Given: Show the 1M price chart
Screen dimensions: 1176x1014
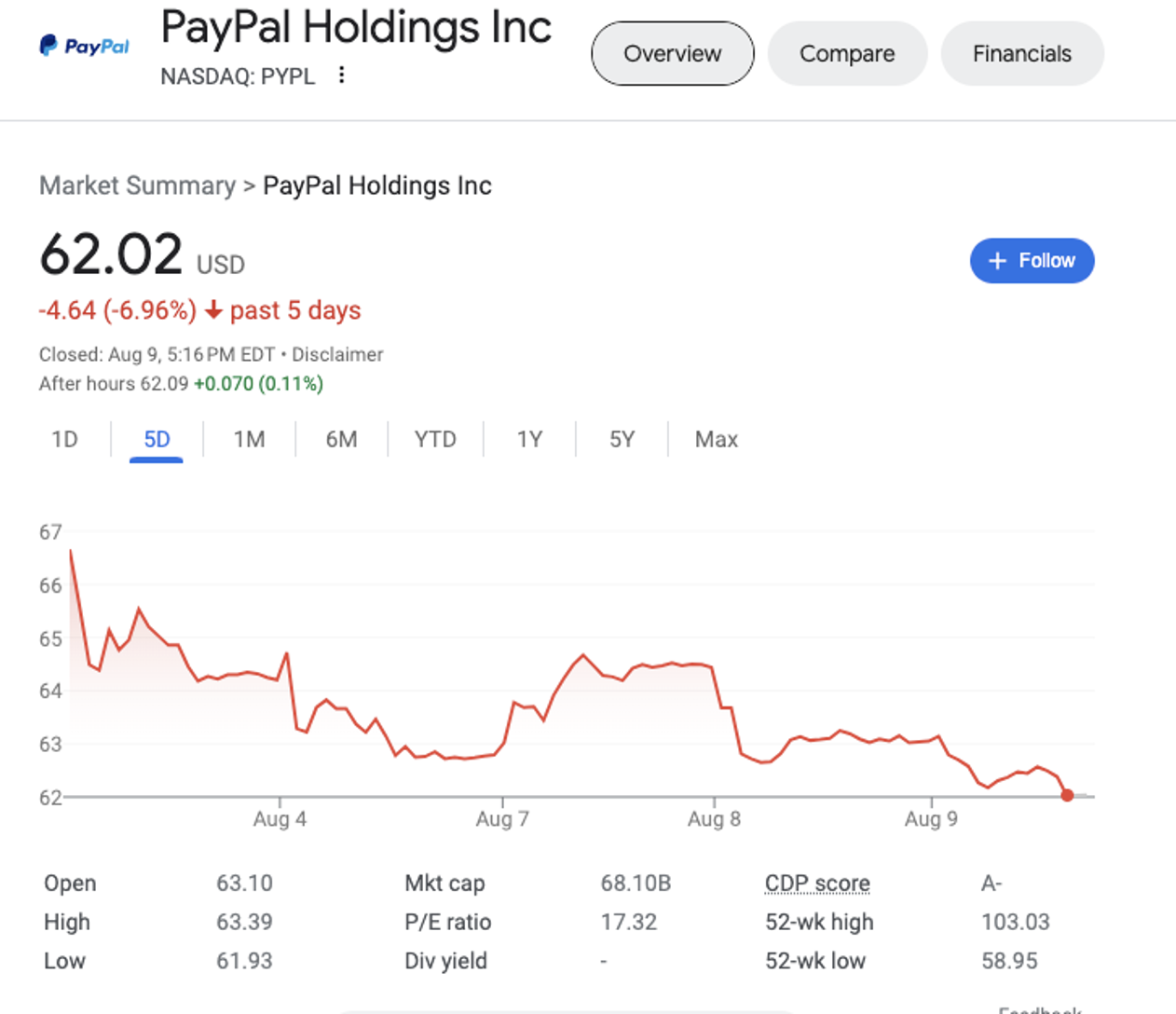Looking at the screenshot, I should pos(249,439).
